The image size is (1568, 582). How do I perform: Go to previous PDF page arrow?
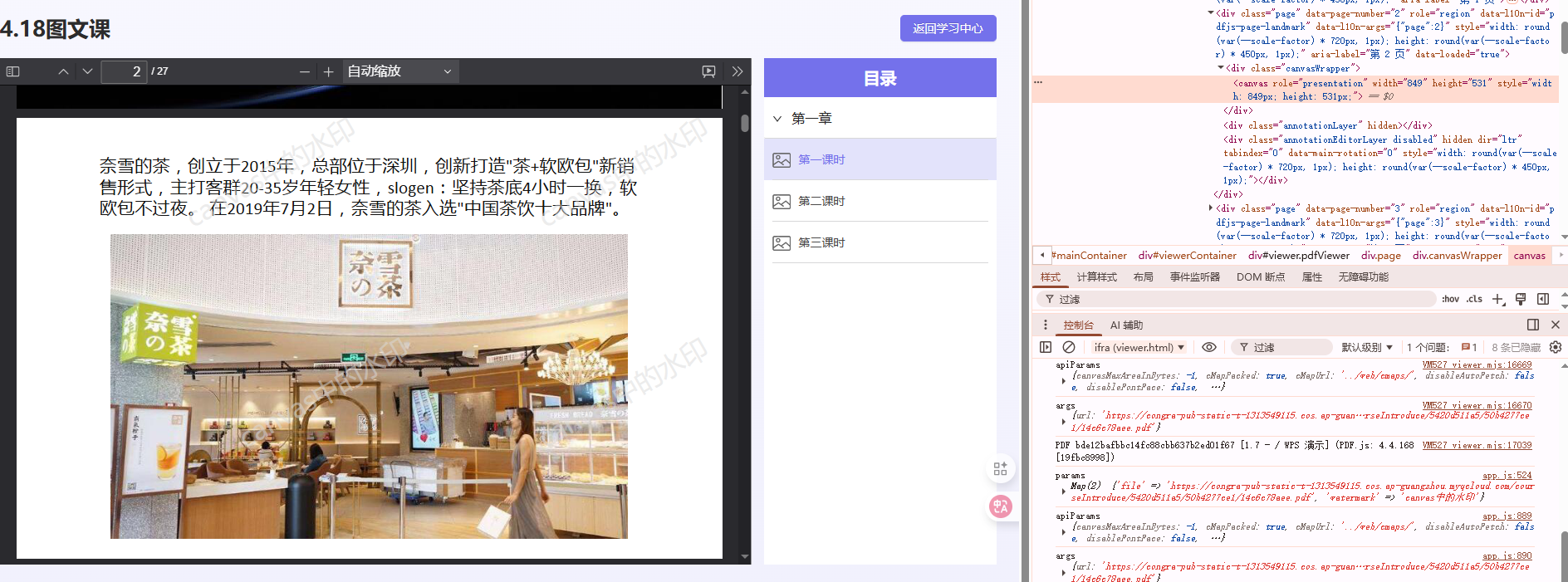click(x=63, y=71)
